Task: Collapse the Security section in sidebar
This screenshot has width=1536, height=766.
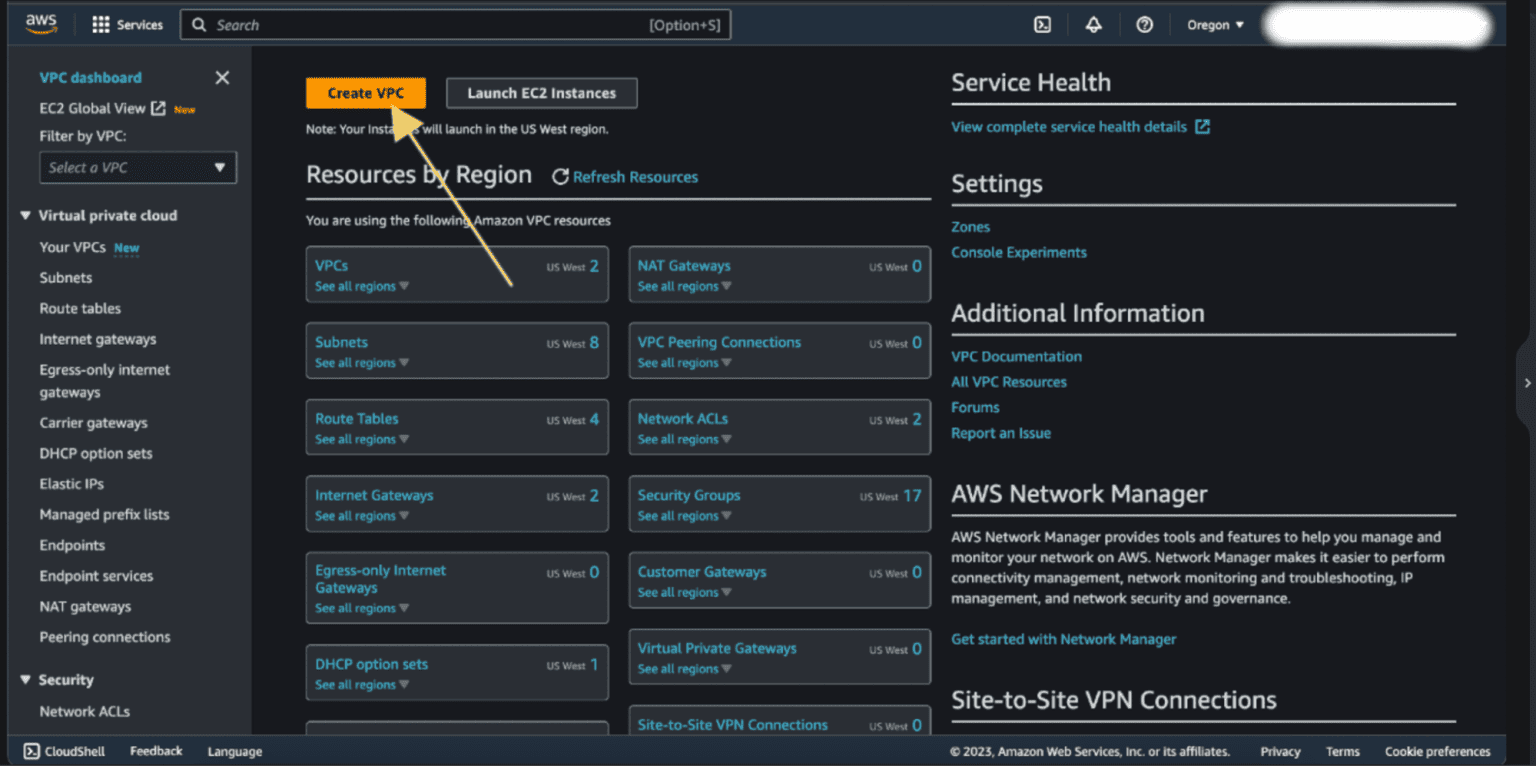Action: (x=24, y=679)
